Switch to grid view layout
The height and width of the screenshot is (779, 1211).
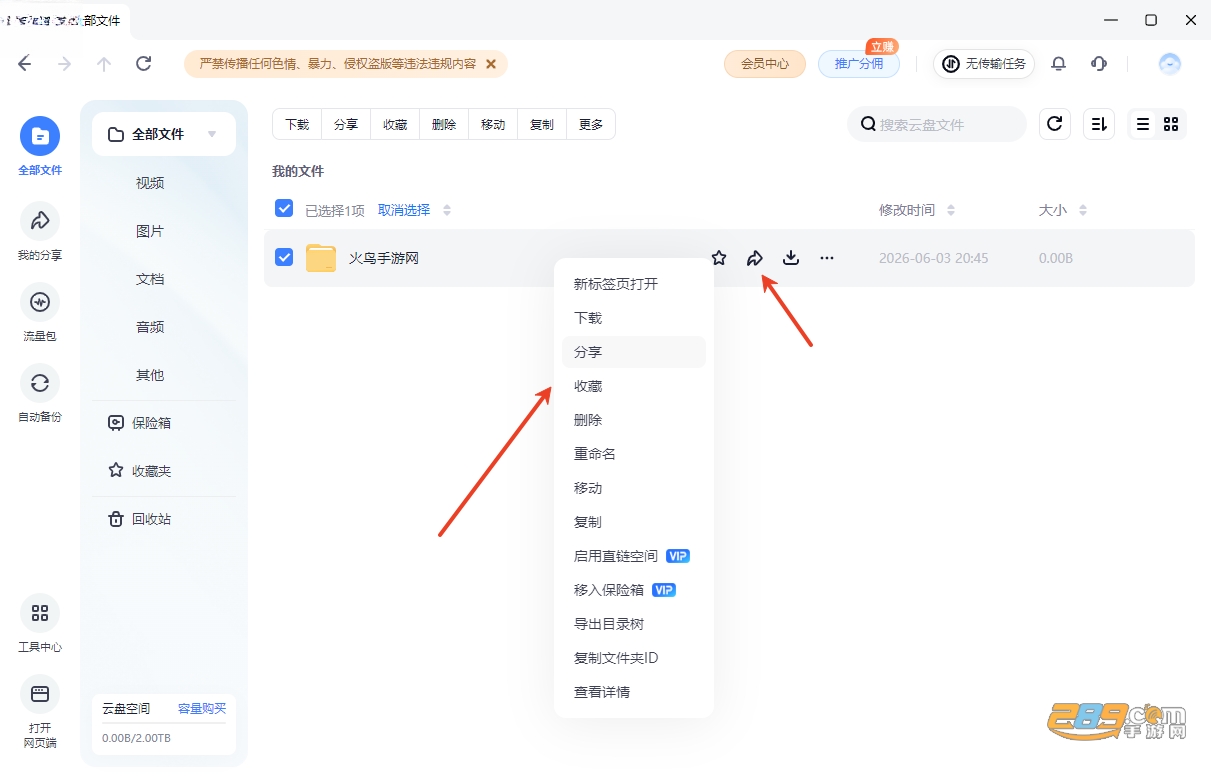[1171, 124]
